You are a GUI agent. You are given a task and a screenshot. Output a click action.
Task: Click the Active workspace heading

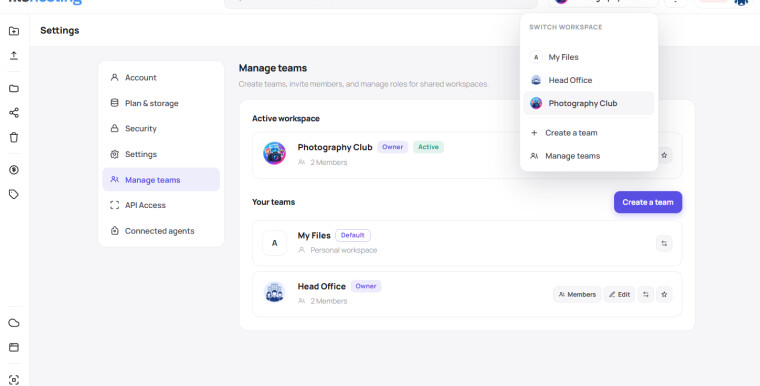(285, 118)
